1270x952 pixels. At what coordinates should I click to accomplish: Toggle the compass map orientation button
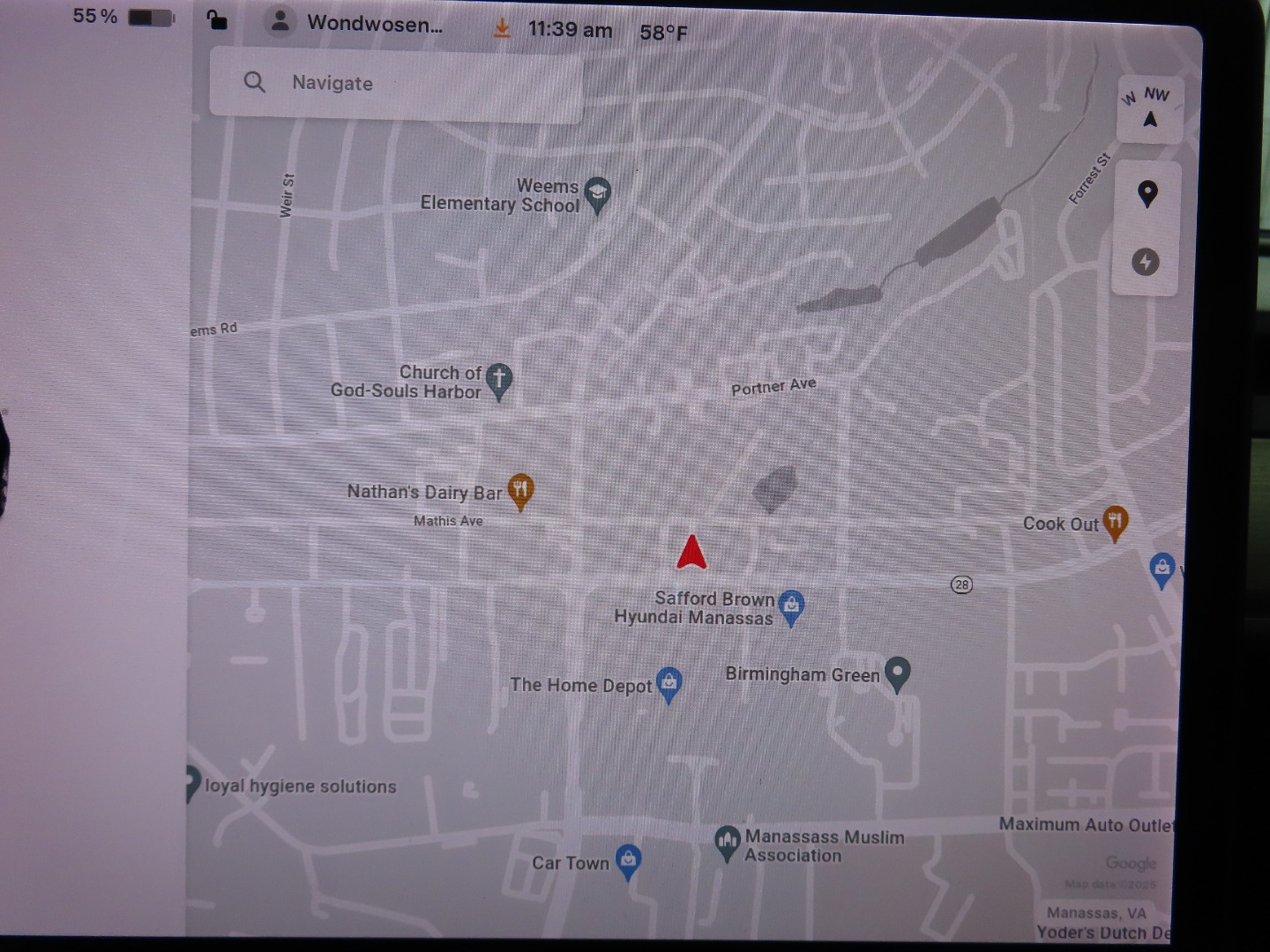[1149, 109]
